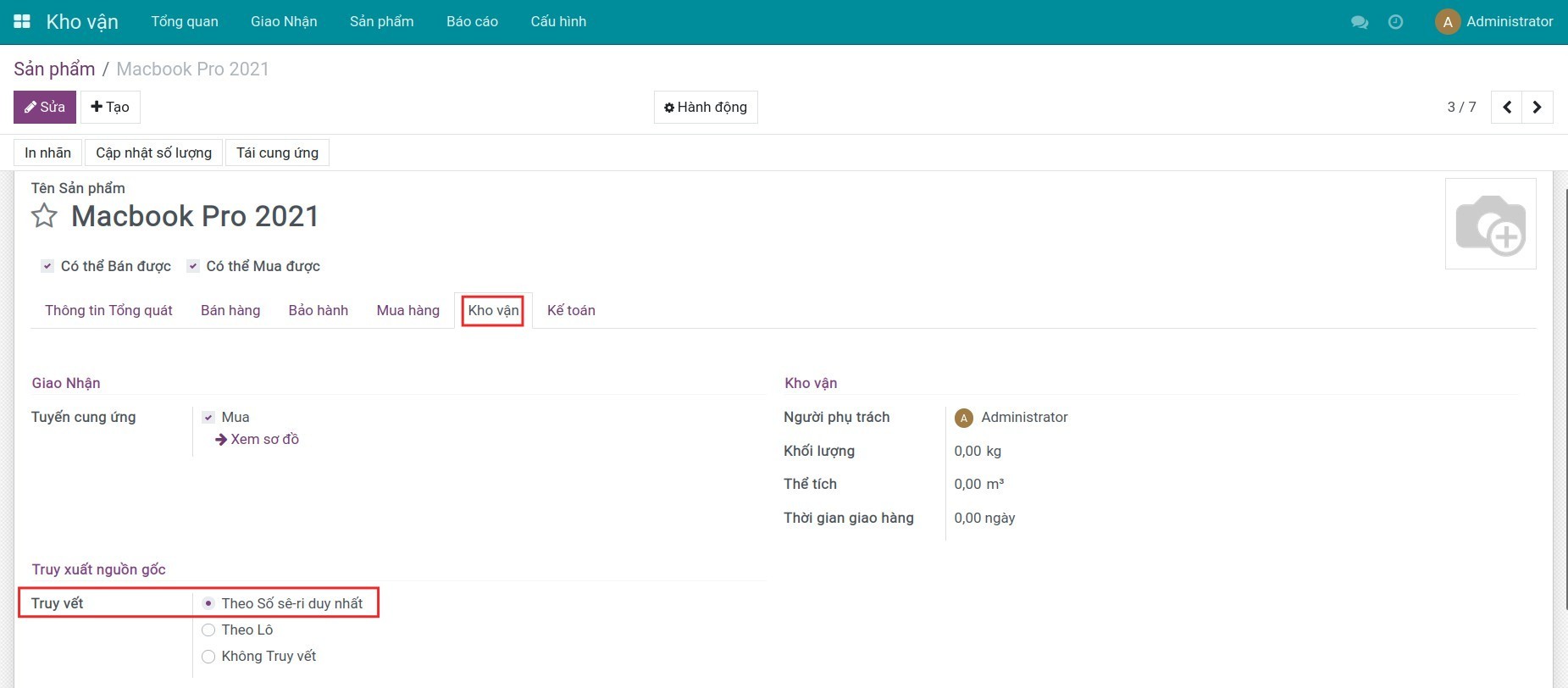
Task: Open the conversations chat icon
Action: [x=1360, y=22]
